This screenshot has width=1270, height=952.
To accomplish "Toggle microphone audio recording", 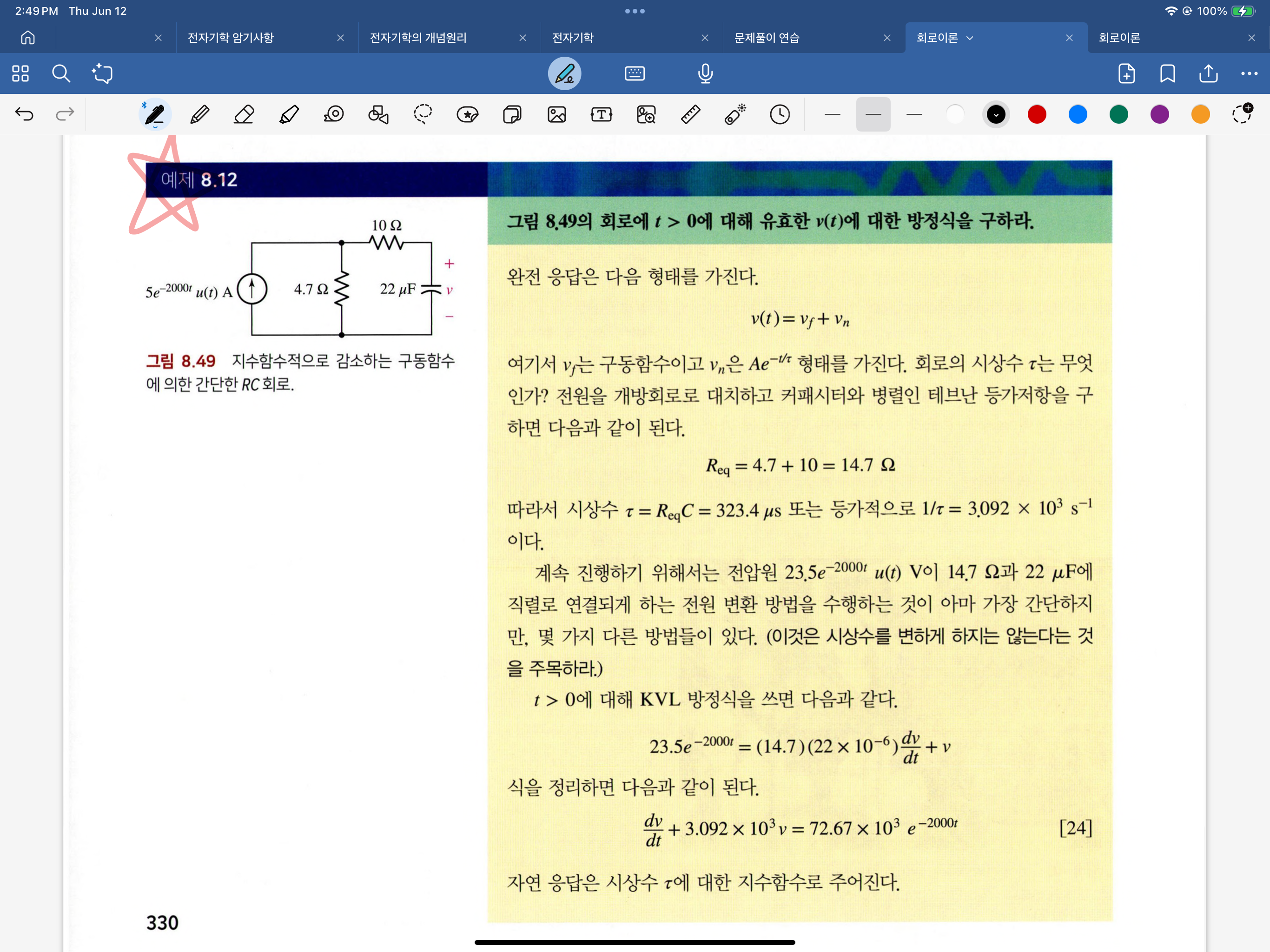I will (x=705, y=73).
